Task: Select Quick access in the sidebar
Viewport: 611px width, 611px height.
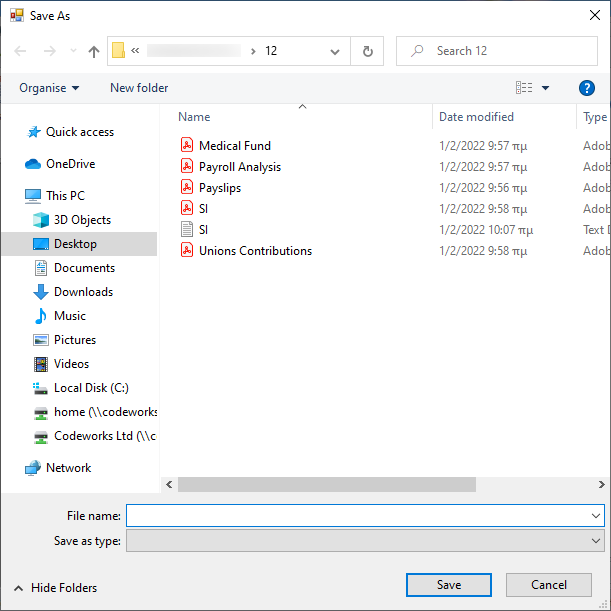Action: point(70,132)
